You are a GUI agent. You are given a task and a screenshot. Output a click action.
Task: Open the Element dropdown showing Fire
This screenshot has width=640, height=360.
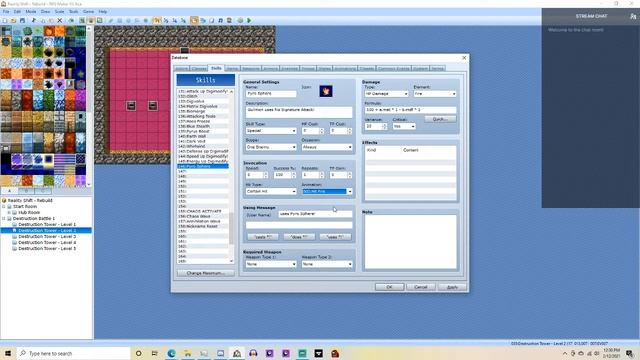click(435, 94)
